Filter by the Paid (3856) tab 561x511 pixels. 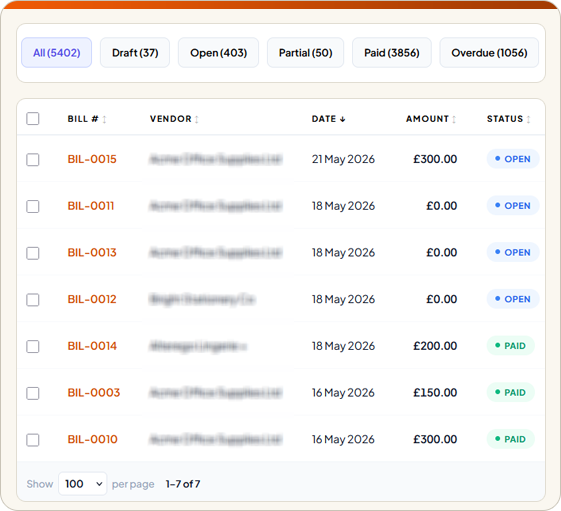click(x=392, y=53)
